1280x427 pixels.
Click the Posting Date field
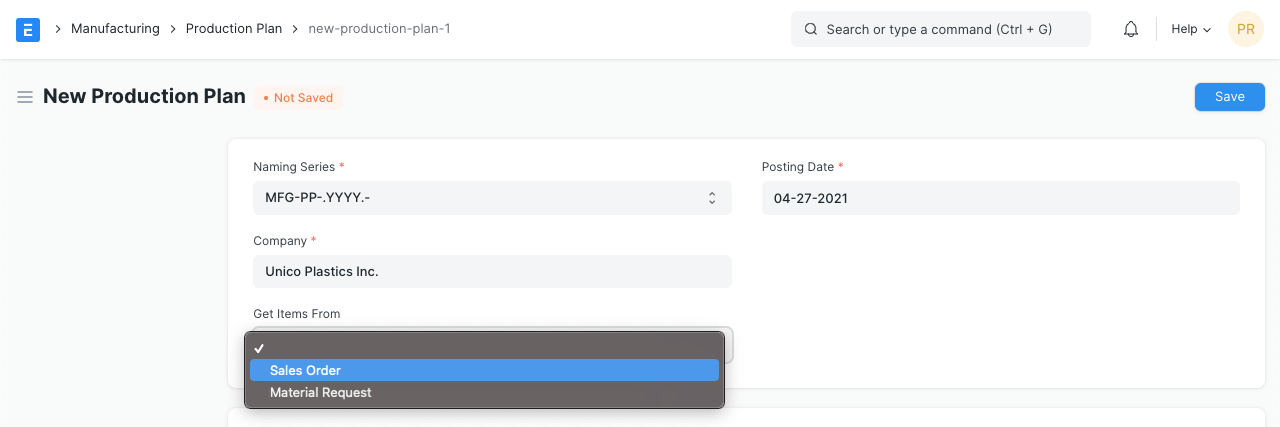coord(1000,198)
